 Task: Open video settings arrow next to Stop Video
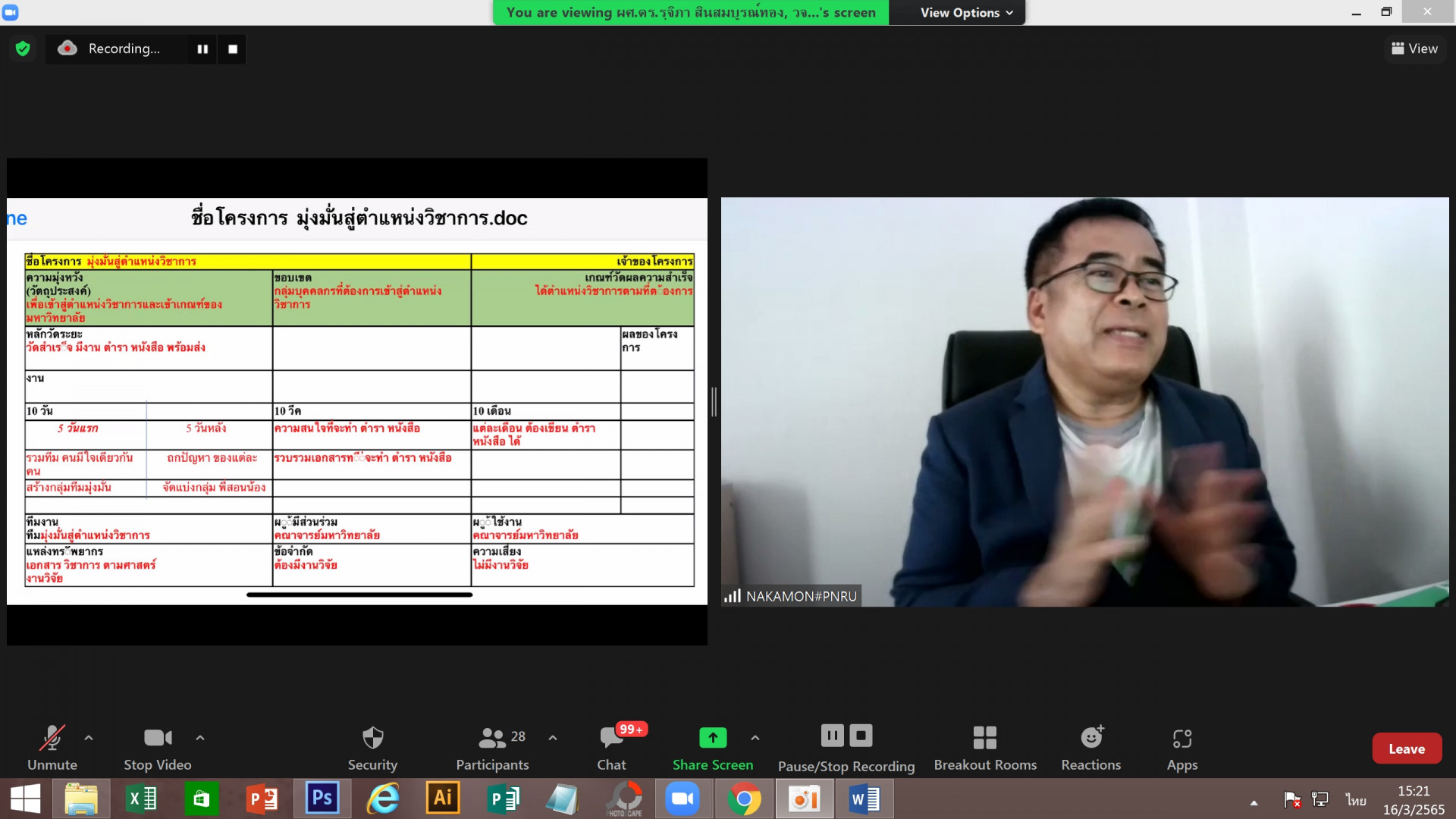point(200,737)
